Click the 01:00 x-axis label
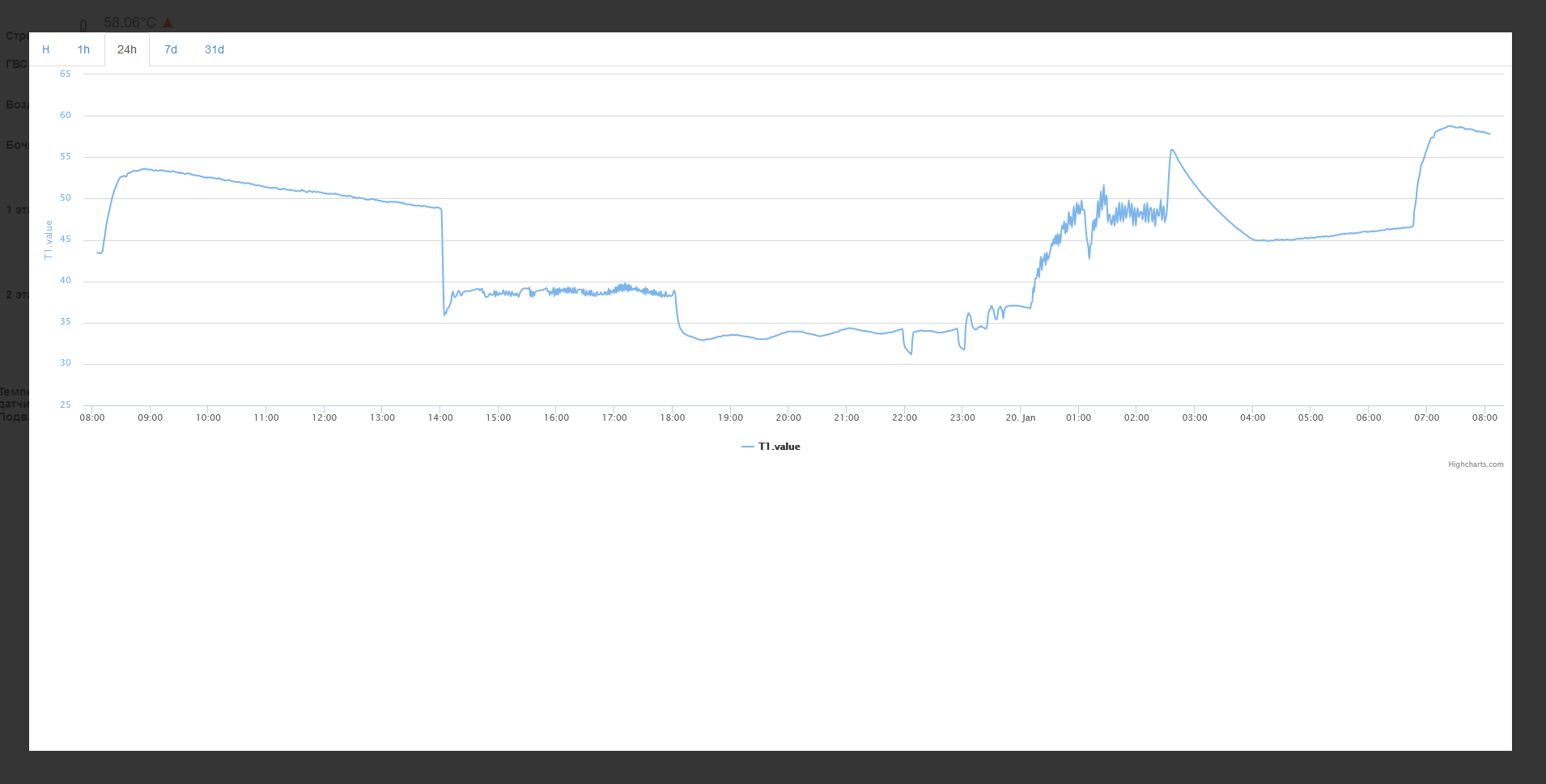Viewport: 1546px width, 784px height. tap(1078, 417)
